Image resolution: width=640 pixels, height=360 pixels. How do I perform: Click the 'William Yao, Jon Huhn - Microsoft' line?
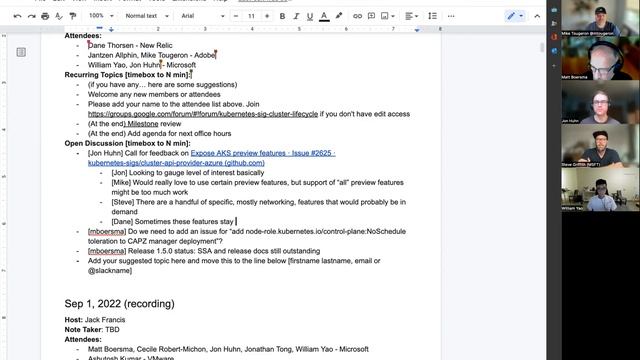coord(142,65)
